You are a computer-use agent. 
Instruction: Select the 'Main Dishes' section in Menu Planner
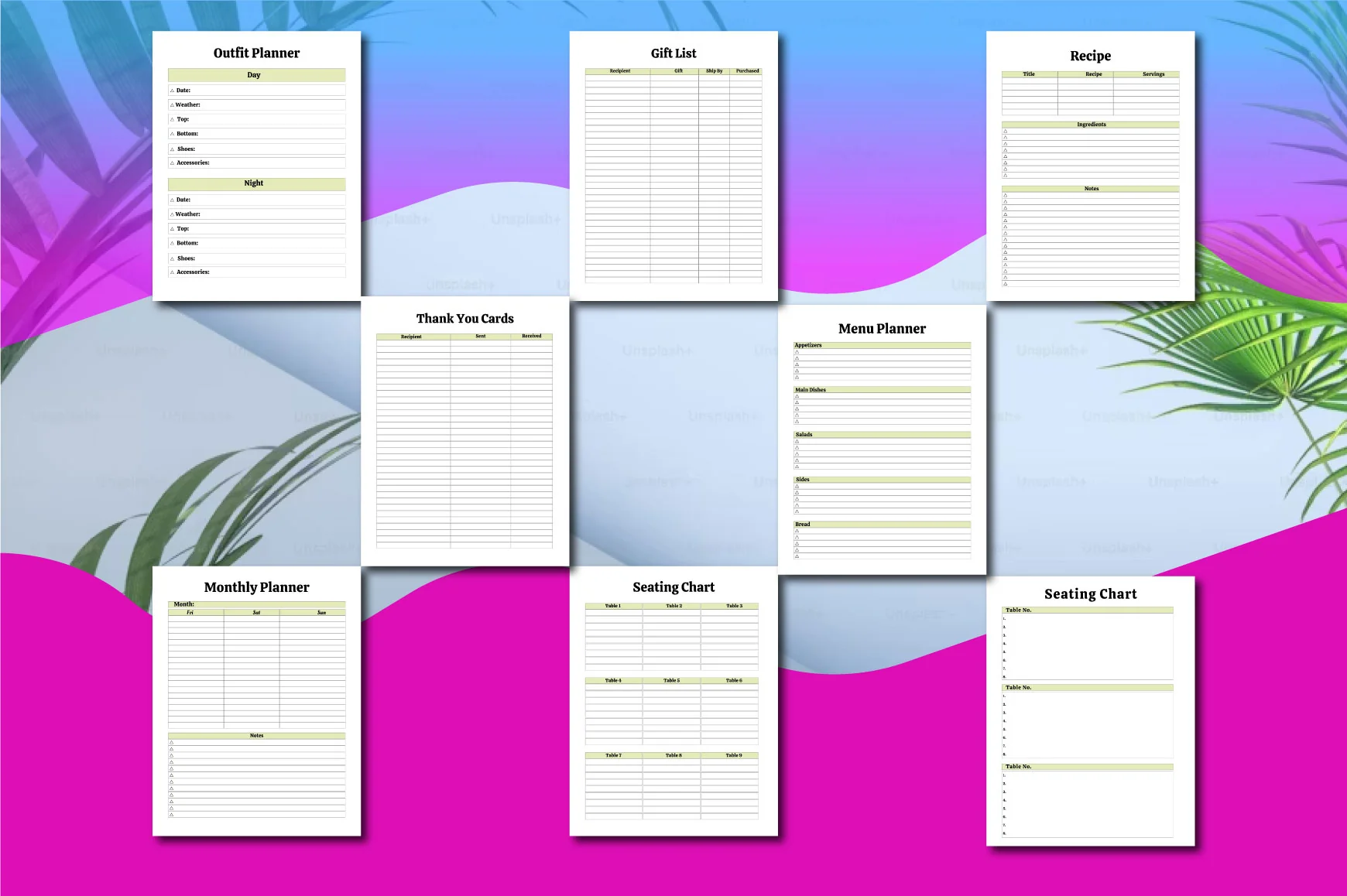(882, 390)
